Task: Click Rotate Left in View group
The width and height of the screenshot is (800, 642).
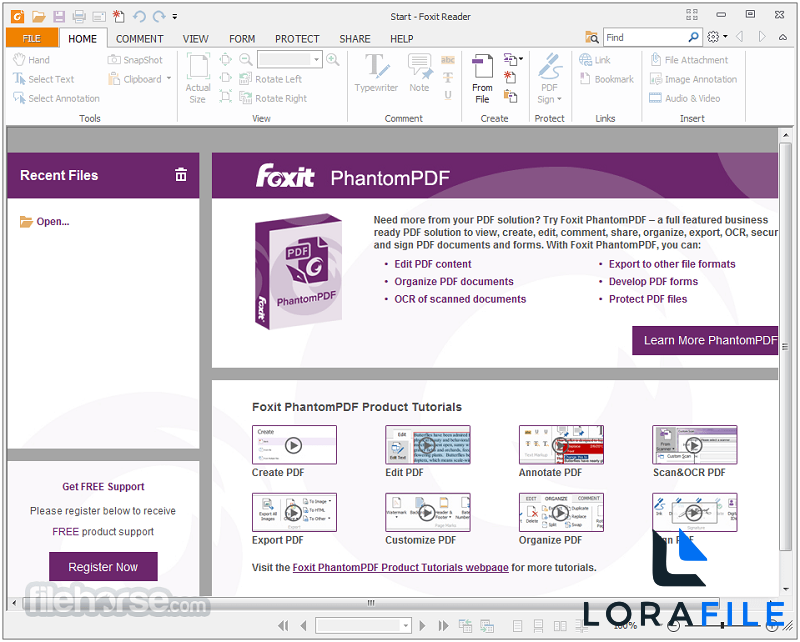Action: [x=270, y=79]
